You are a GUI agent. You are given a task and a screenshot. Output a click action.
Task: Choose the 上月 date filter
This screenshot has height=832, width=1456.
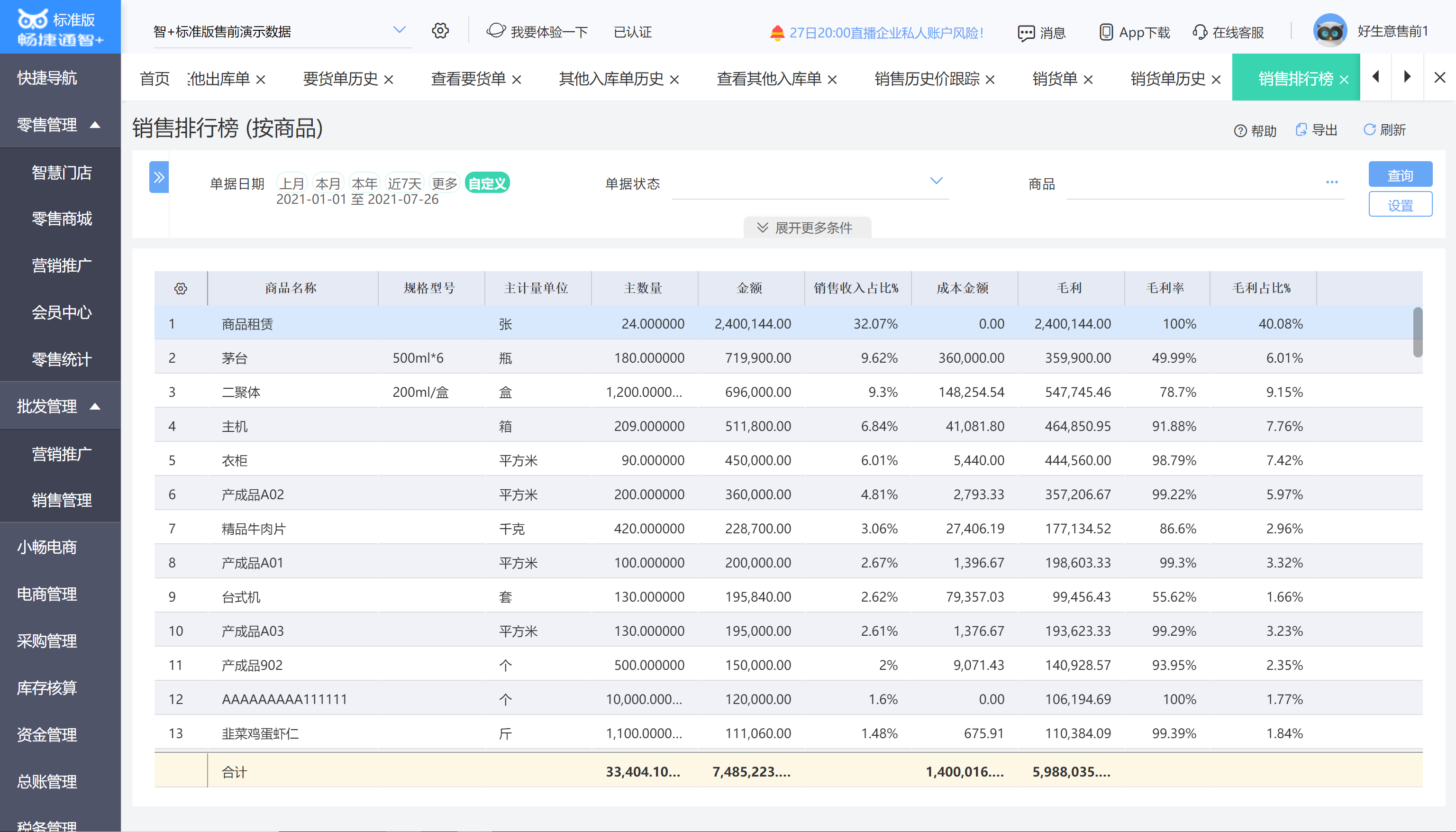291,183
